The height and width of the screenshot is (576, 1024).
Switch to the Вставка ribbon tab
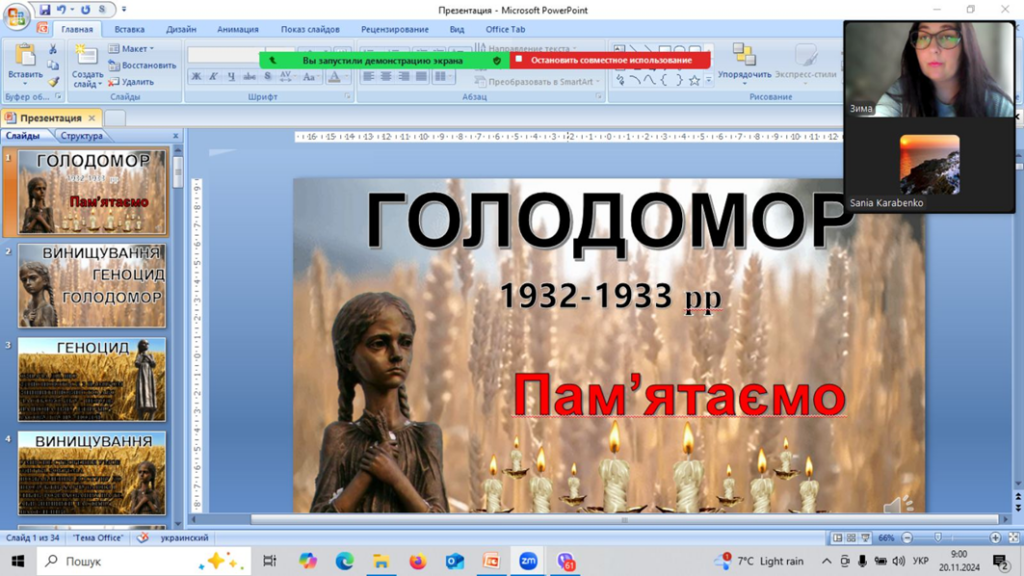[129, 29]
